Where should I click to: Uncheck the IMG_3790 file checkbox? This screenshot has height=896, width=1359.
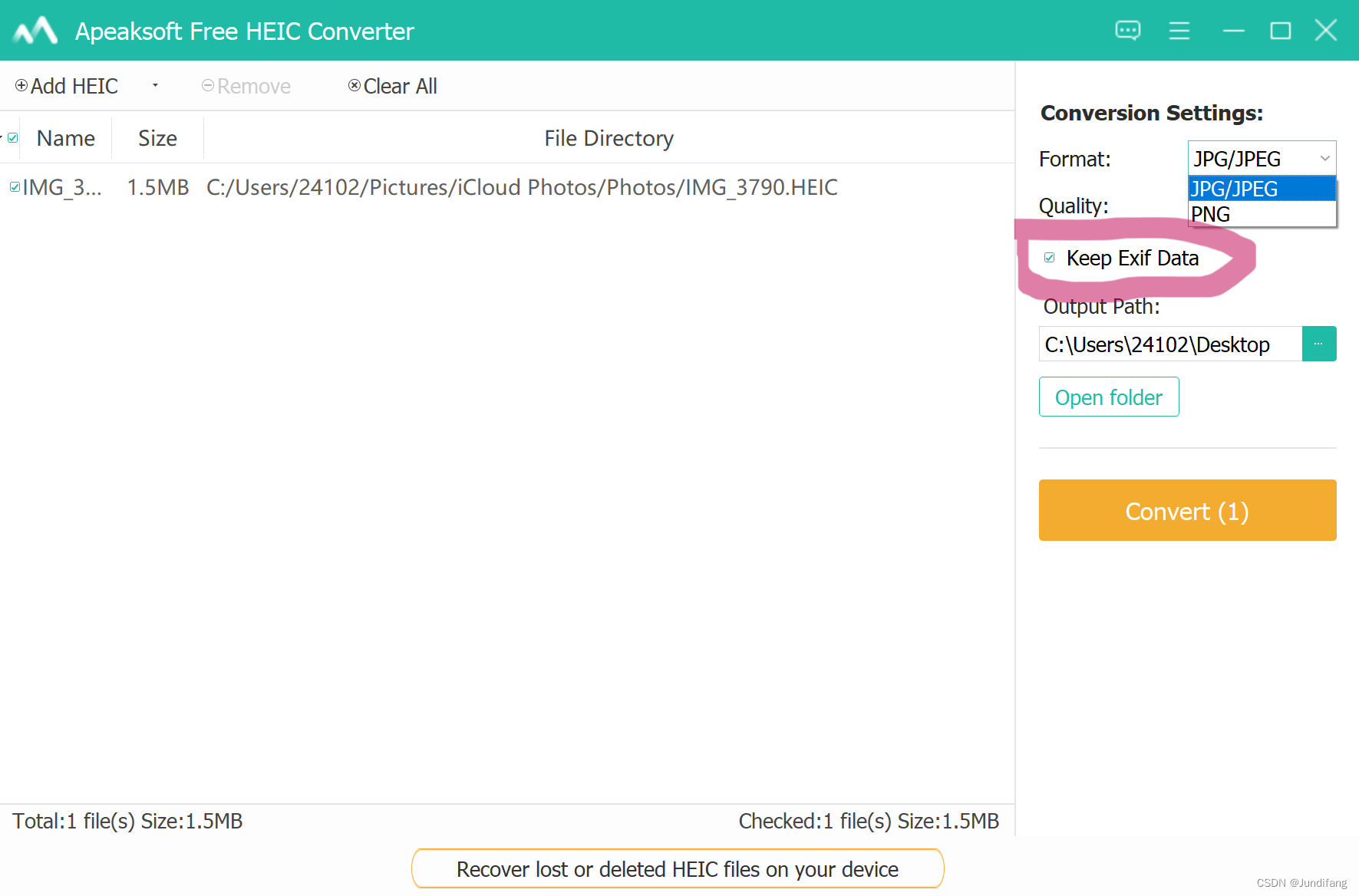pyautogui.click(x=15, y=186)
